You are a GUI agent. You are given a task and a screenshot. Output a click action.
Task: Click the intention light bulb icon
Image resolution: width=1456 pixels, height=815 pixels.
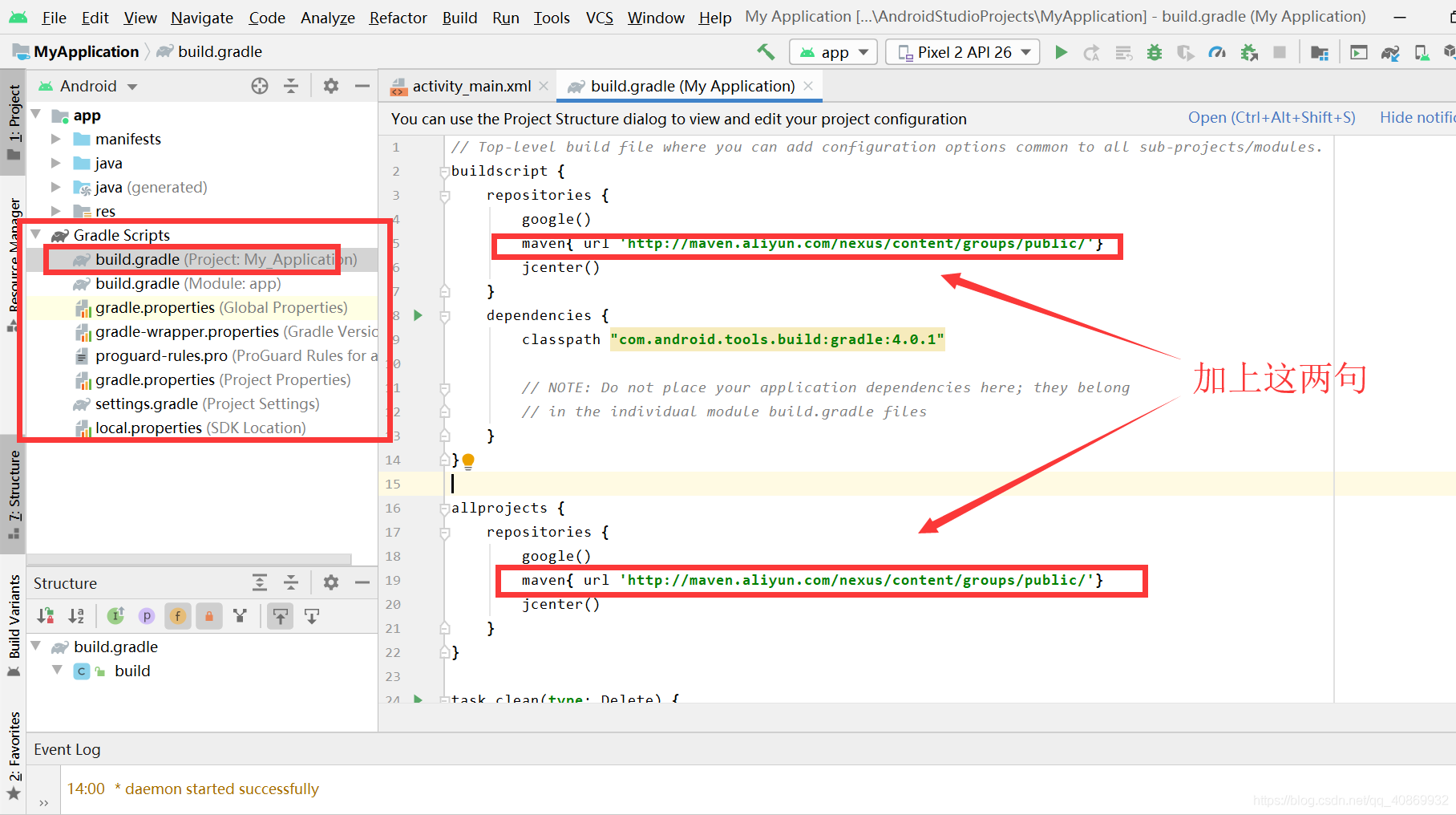point(468,461)
